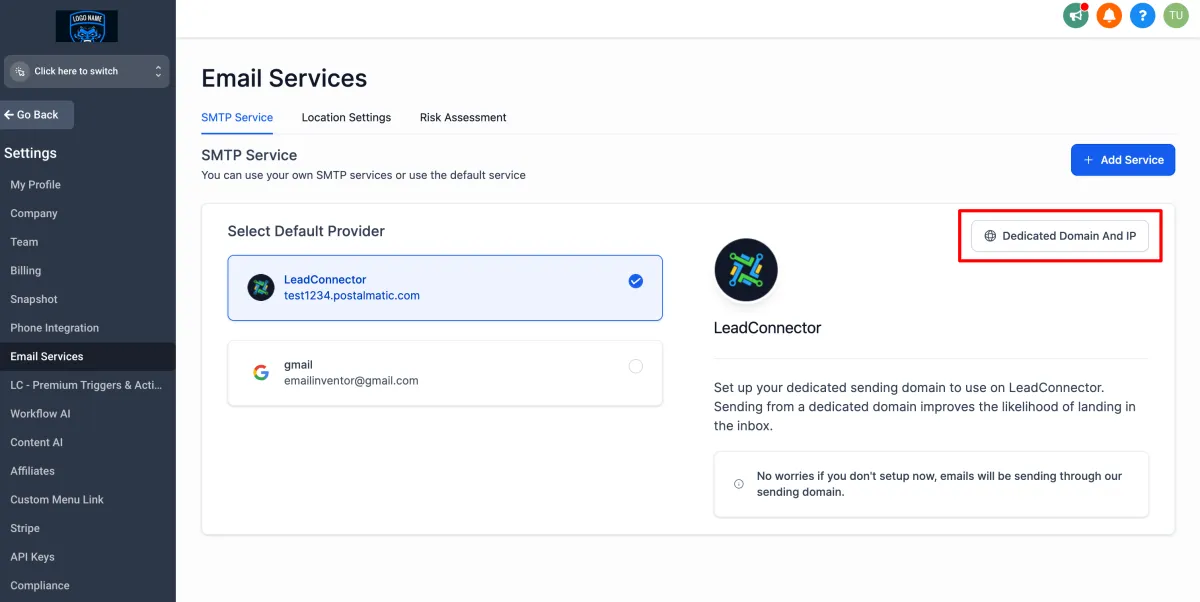Open the TU user avatar

(x=1176, y=16)
